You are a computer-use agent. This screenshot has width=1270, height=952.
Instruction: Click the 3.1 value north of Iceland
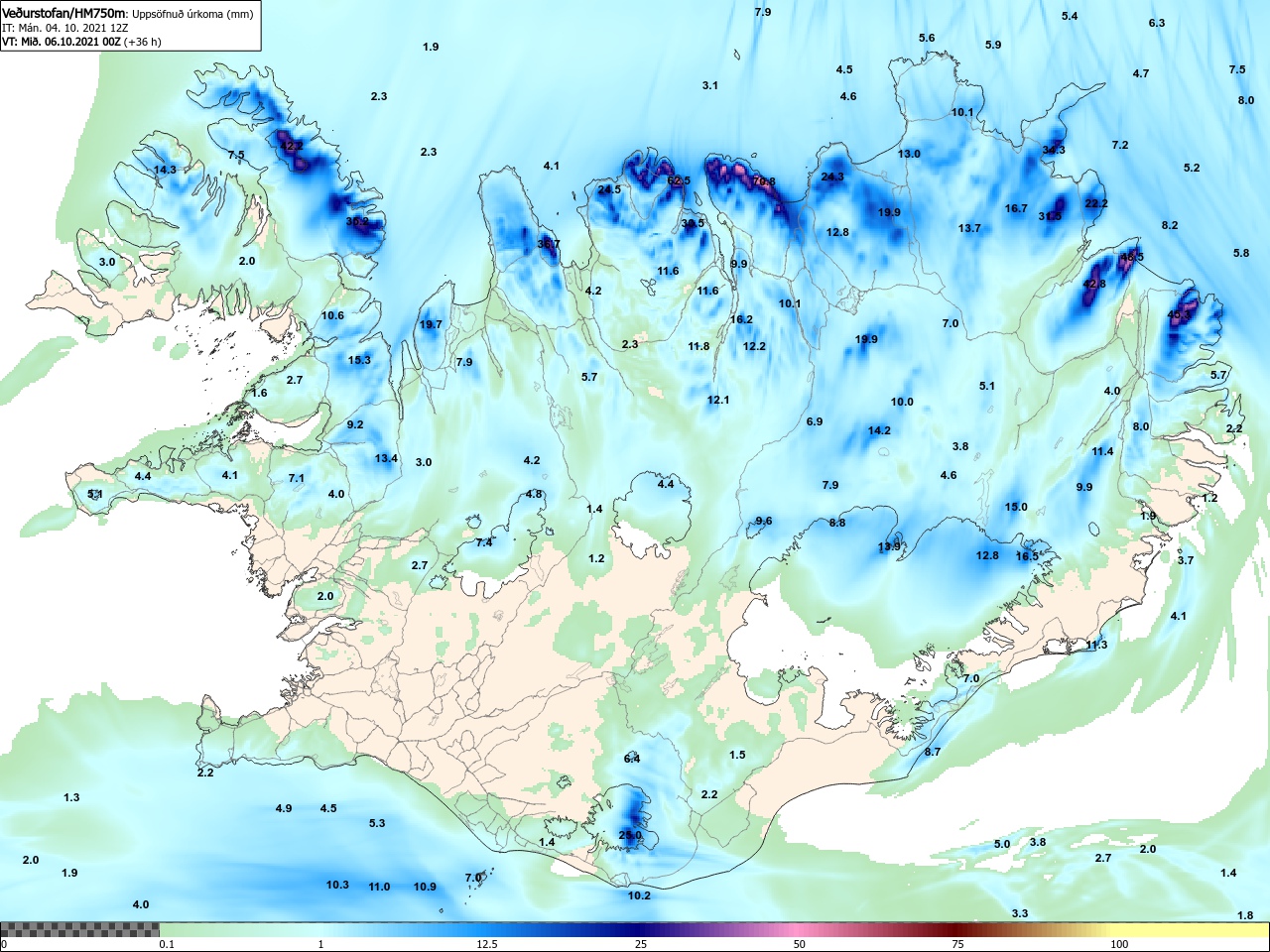(x=710, y=85)
